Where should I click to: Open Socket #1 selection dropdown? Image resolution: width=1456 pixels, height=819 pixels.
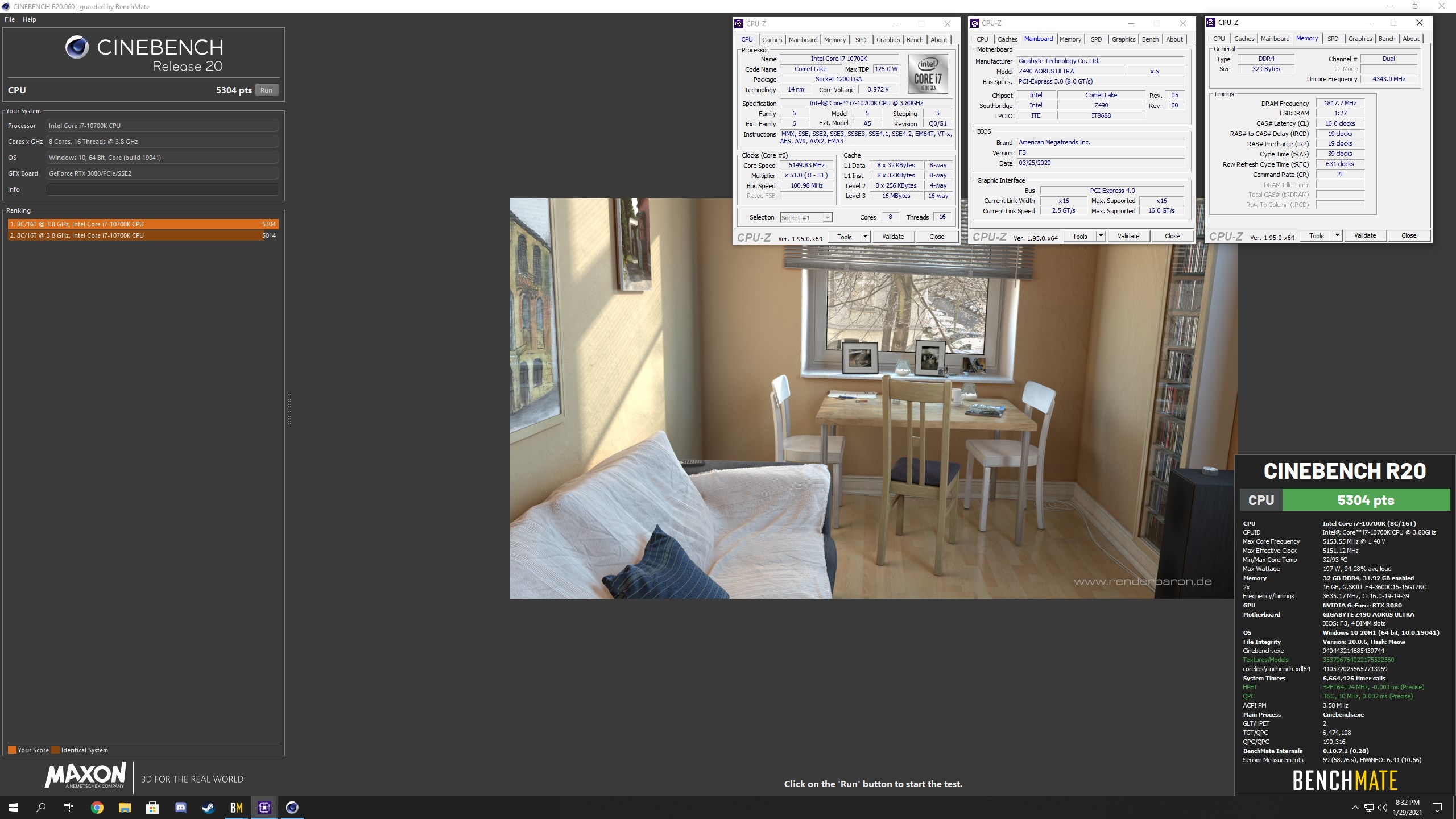click(806, 217)
